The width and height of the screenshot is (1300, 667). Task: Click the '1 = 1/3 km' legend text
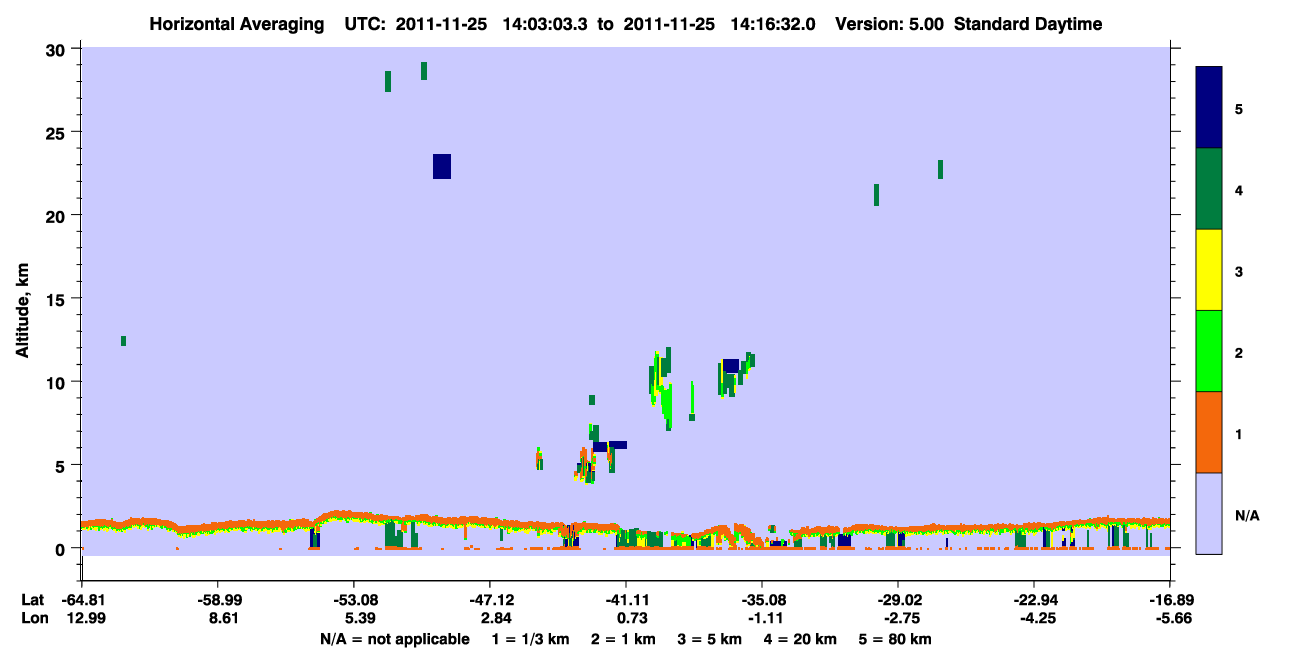[x=530, y=639]
